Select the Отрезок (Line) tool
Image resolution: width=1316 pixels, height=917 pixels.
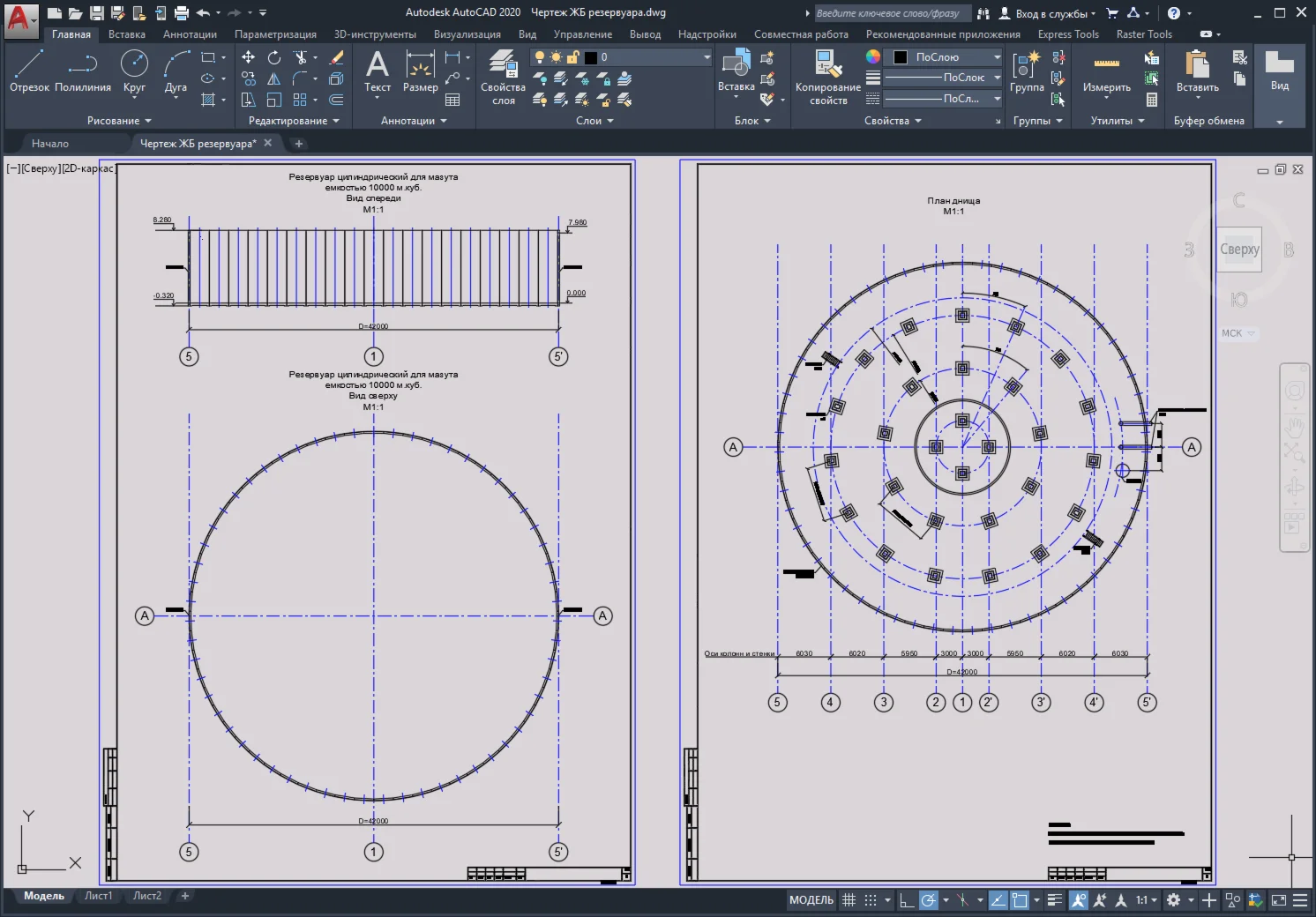[29, 71]
